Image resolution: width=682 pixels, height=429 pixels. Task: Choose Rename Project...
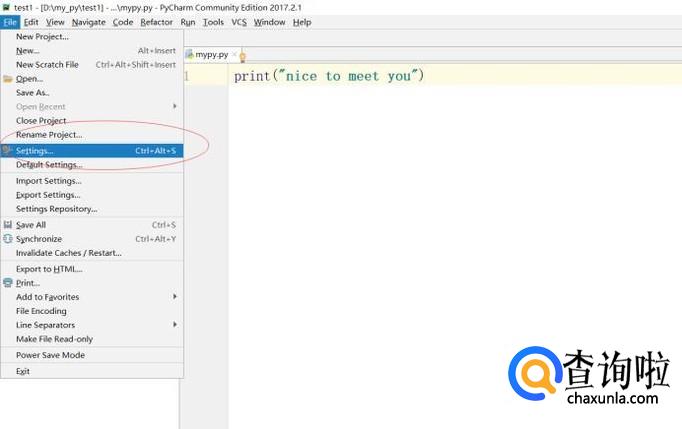(x=92, y=135)
